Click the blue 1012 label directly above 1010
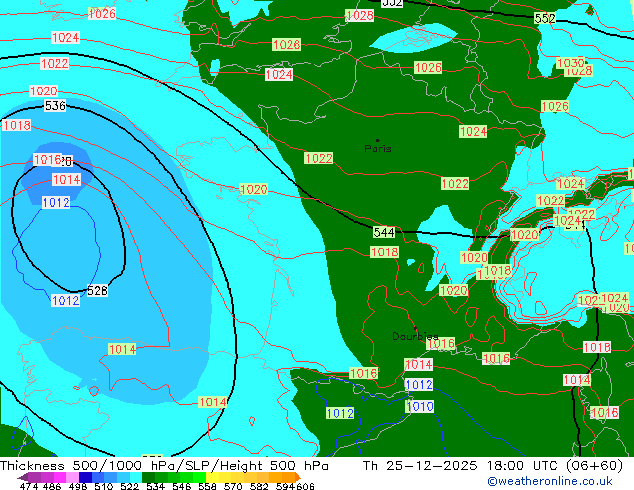 (x=419, y=384)
